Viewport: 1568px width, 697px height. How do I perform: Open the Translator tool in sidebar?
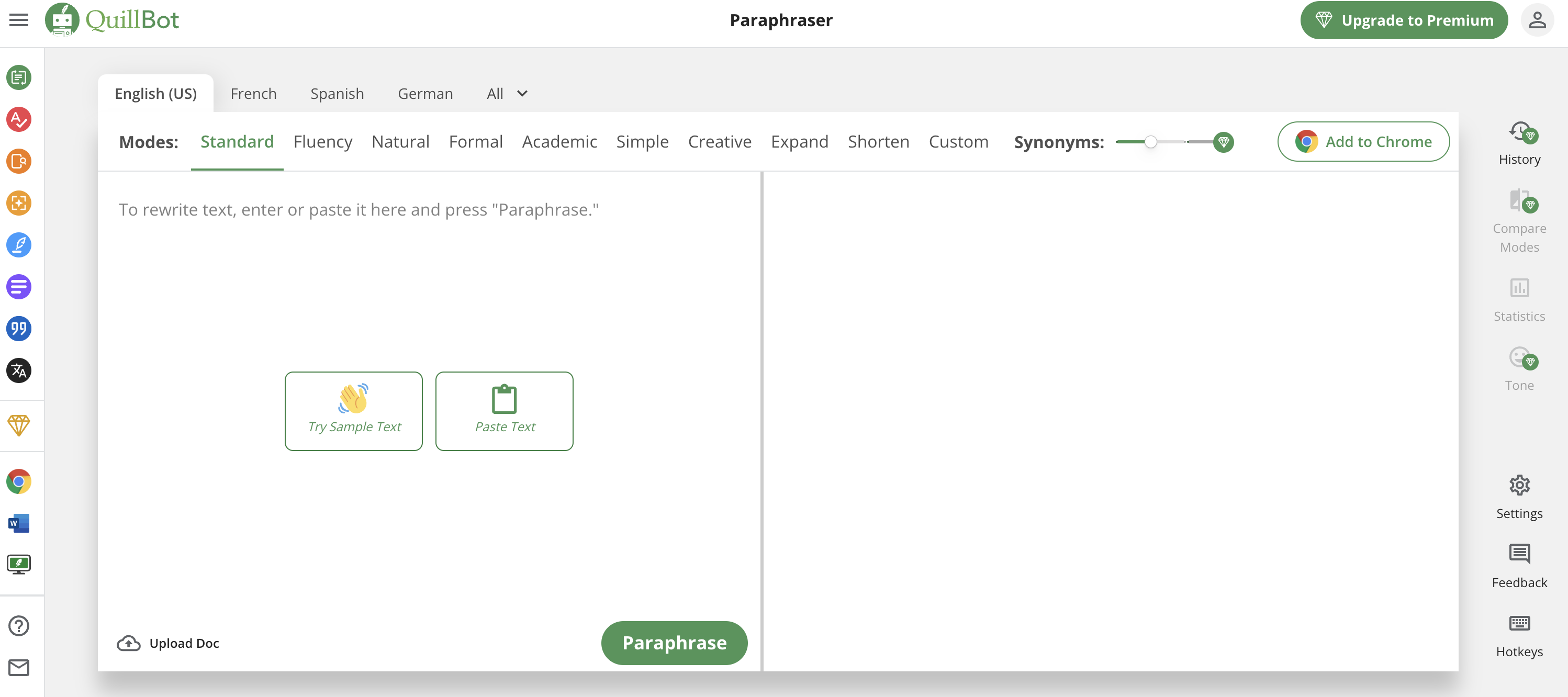point(19,370)
